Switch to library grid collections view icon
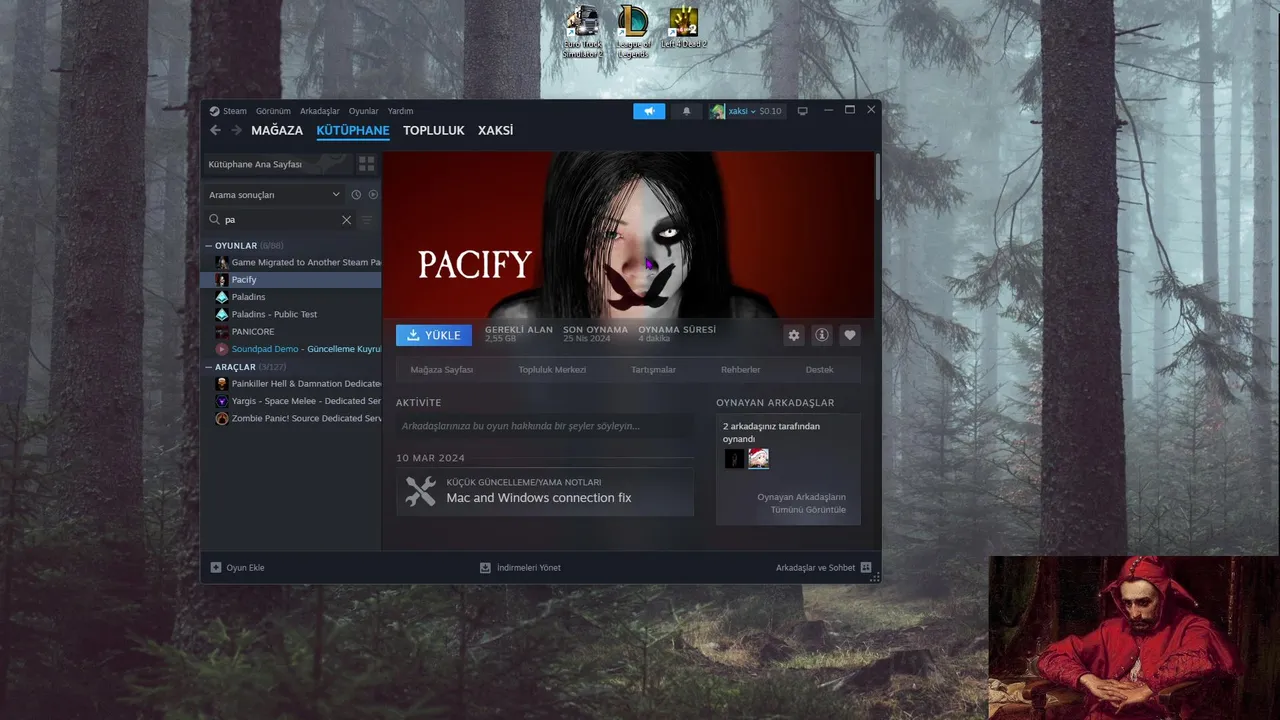Image resolution: width=1280 pixels, height=720 pixels. coord(367,163)
